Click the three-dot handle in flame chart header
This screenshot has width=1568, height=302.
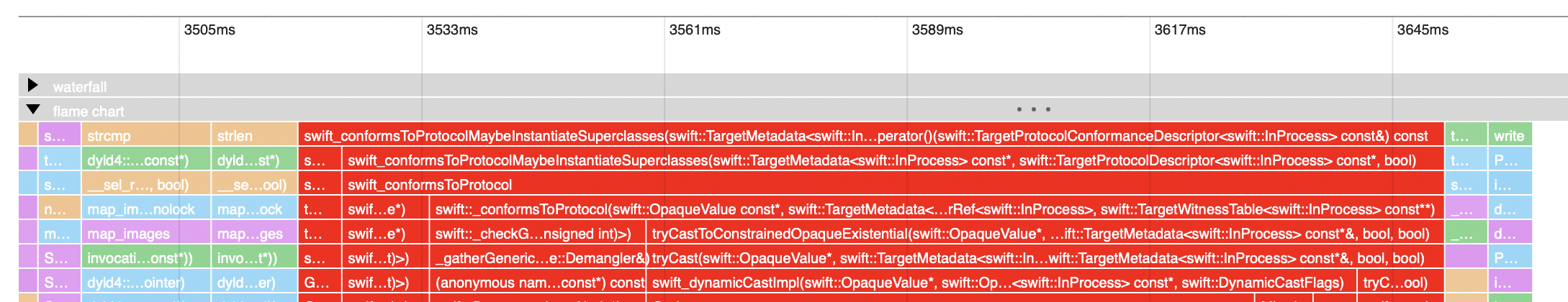click(1033, 109)
